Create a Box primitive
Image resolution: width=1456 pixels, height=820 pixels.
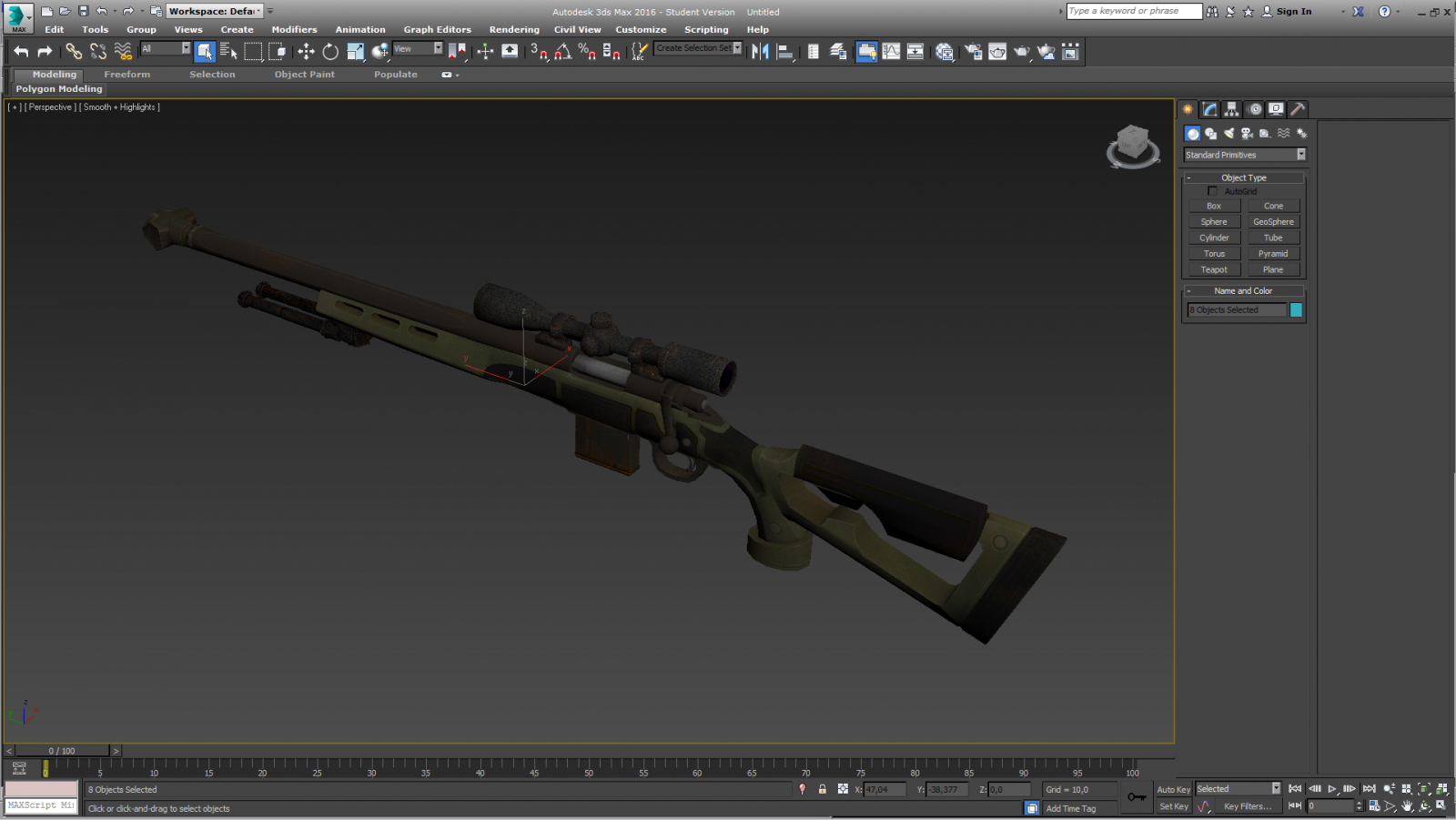(1214, 206)
